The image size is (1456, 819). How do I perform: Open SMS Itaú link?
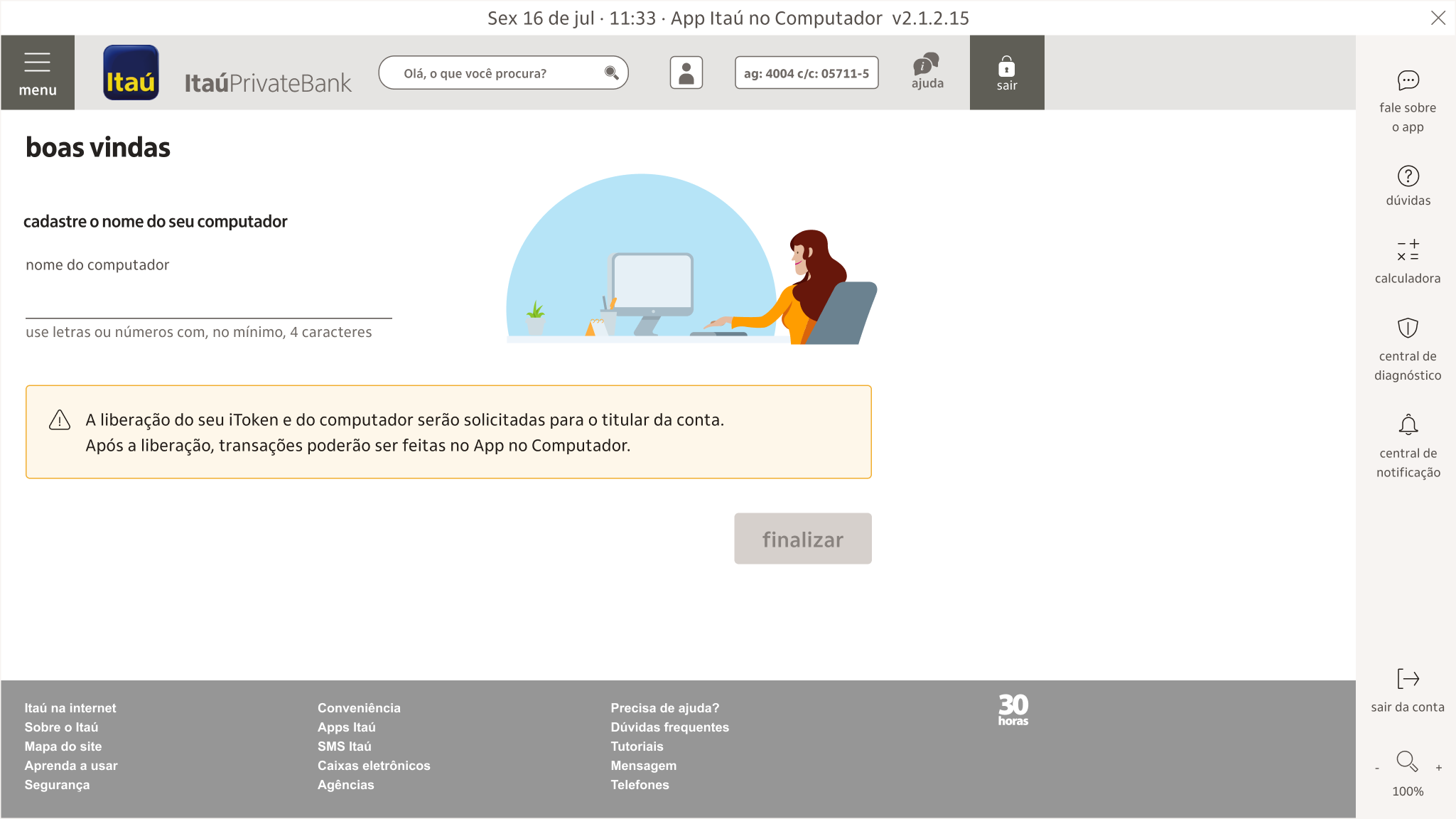(x=345, y=746)
